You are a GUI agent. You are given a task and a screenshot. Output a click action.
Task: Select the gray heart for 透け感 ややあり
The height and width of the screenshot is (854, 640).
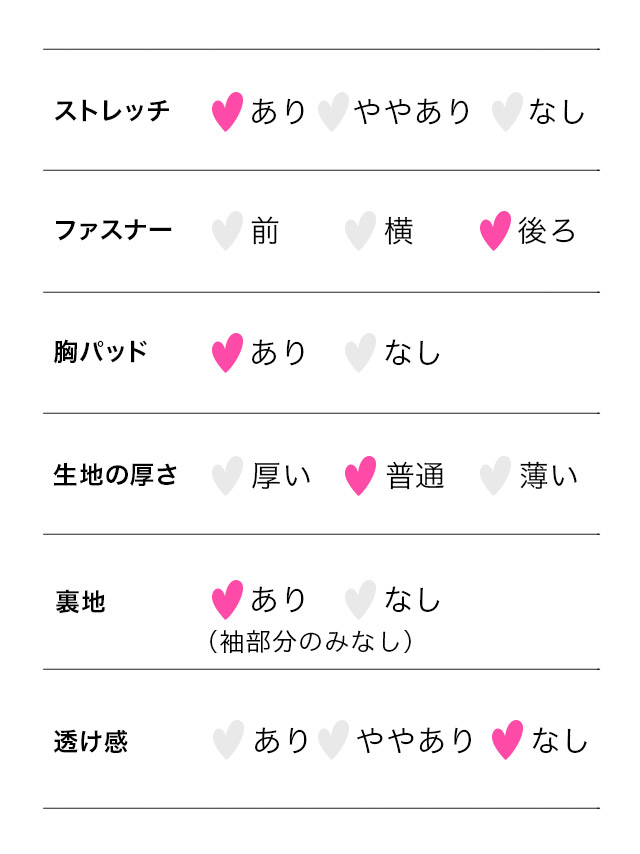[x=332, y=741]
